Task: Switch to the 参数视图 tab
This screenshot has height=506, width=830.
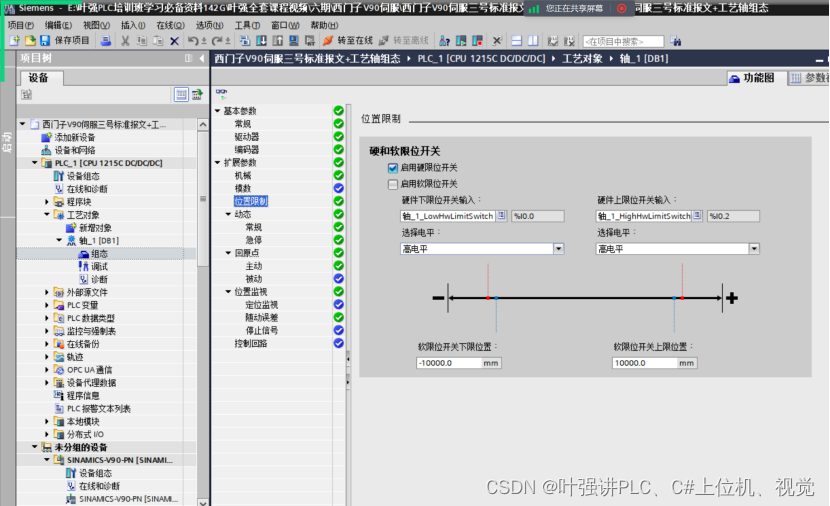Action: pyautogui.click(x=809, y=78)
